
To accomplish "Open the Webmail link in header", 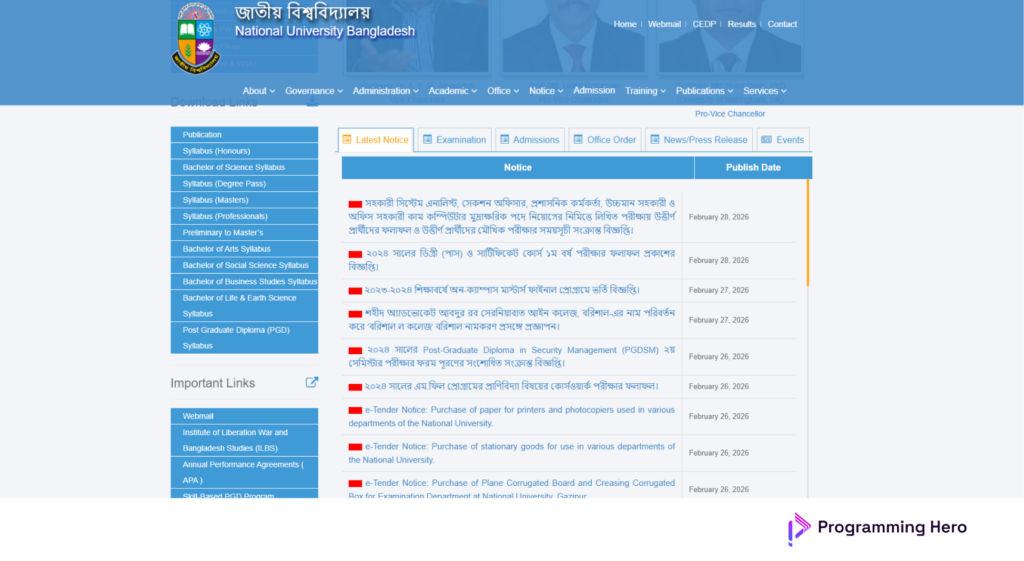I will [x=664, y=24].
